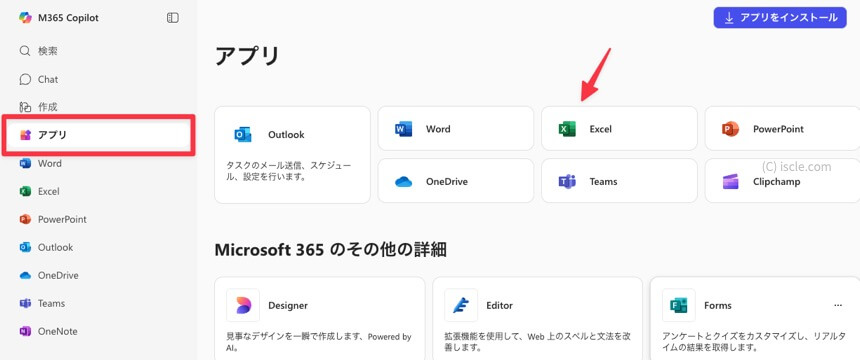Click the OneNote icon in the sidebar
The width and height of the screenshot is (860, 360).
[25, 331]
